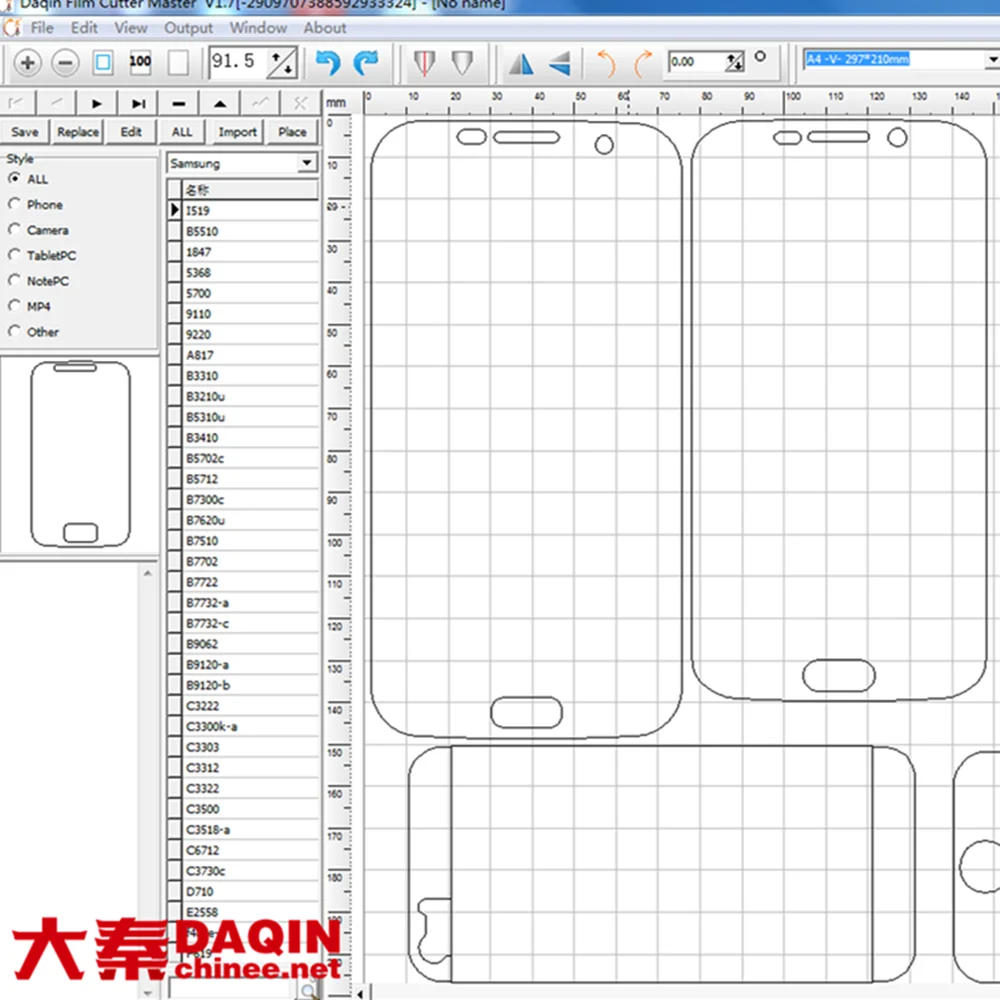Open the Window menu
This screenshot has height=1000, width=1000.
pyautogui.click(x=258, y=28)
